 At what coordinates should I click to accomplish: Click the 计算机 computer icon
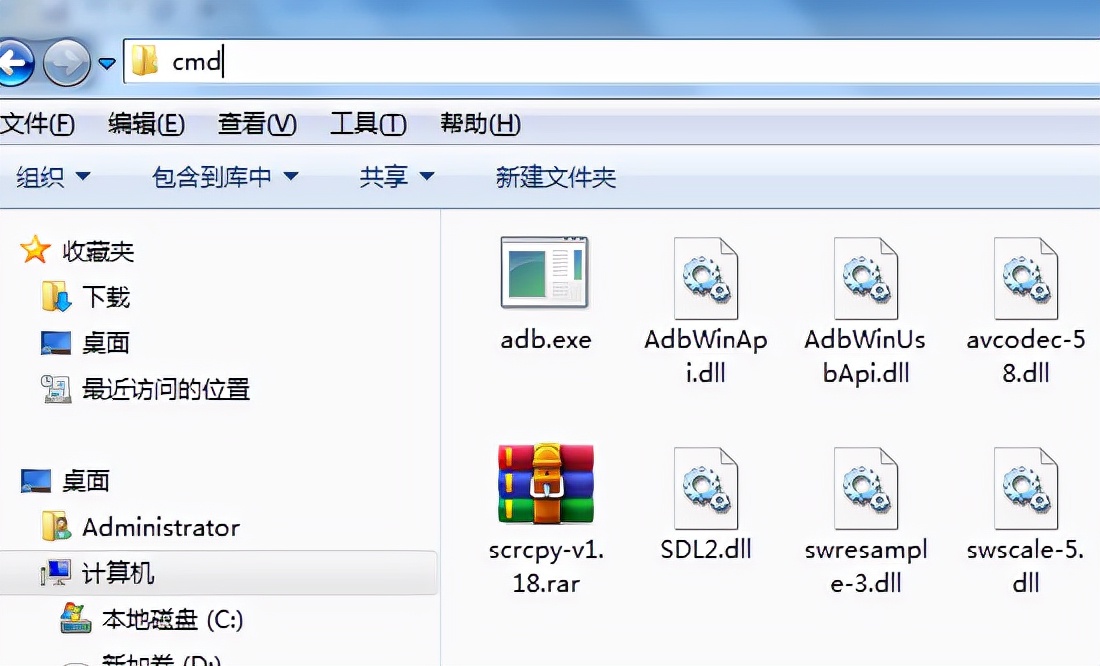pyautogui.click(x=56, y=573)
